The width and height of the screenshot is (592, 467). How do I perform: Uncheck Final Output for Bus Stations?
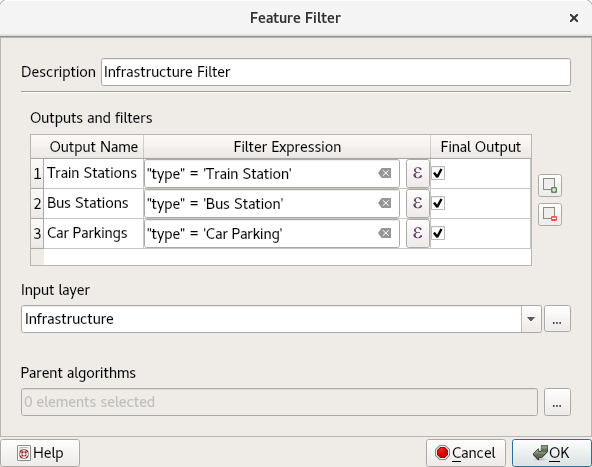click(438, 203)
